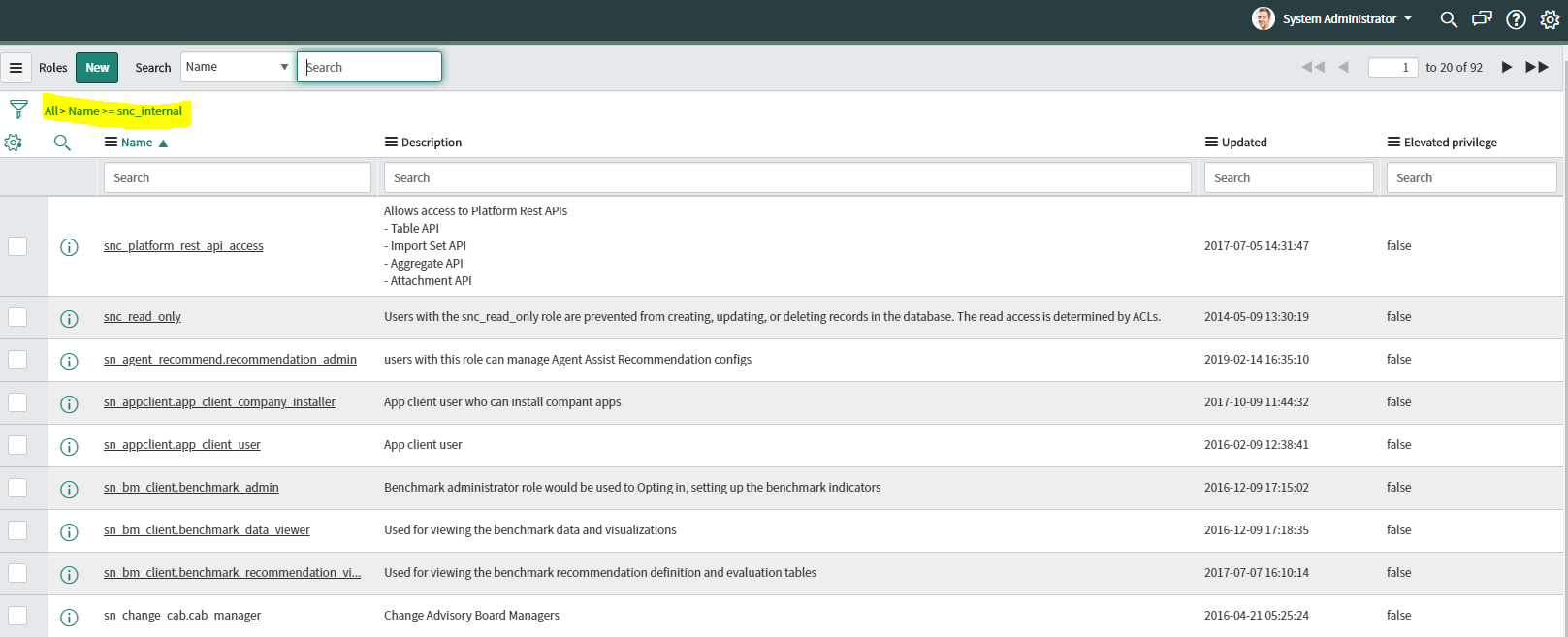
Task: Open sn_change_cab.cab_manager role link
Action: 182,616
